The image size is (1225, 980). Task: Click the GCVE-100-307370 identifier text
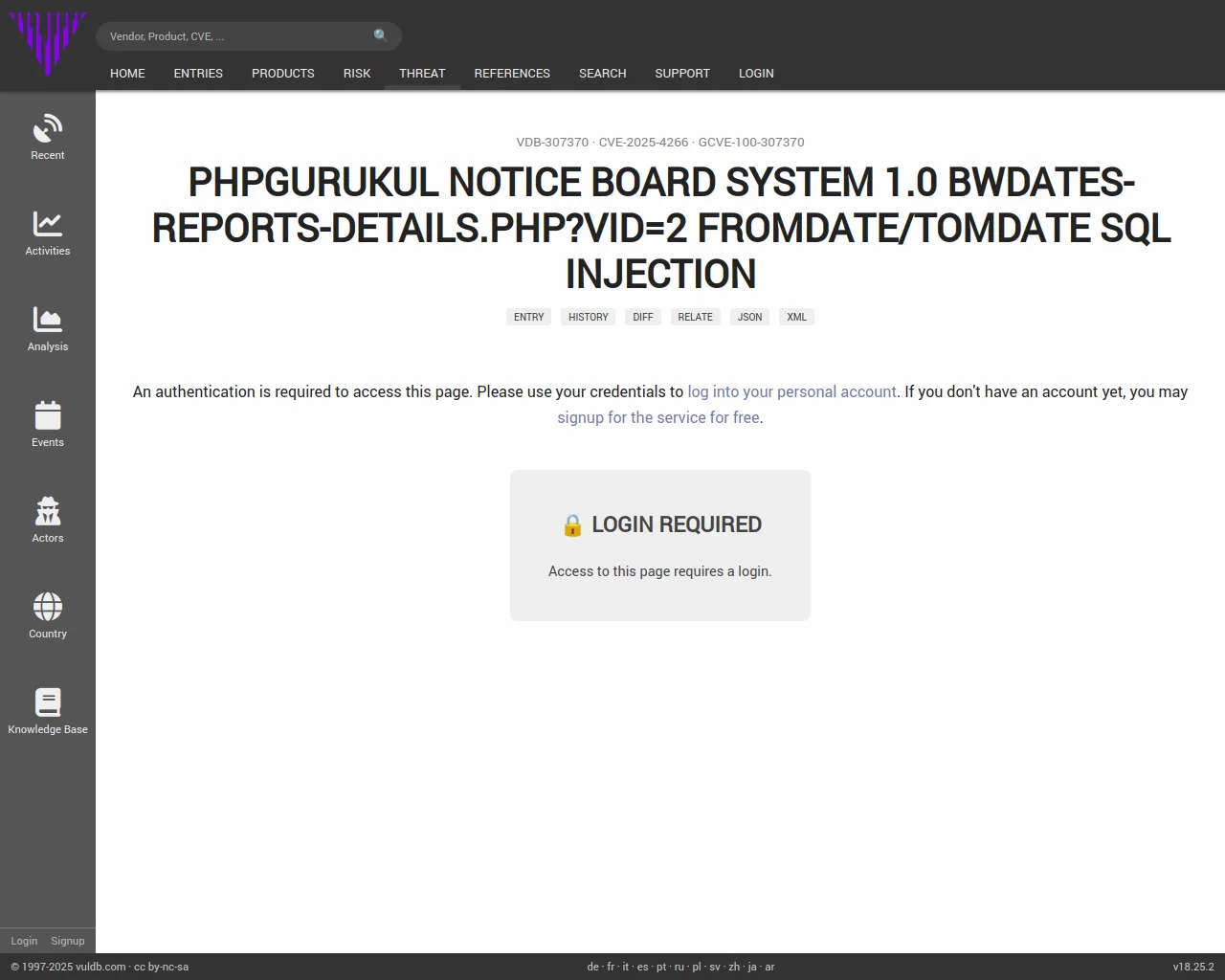point(751,142)
